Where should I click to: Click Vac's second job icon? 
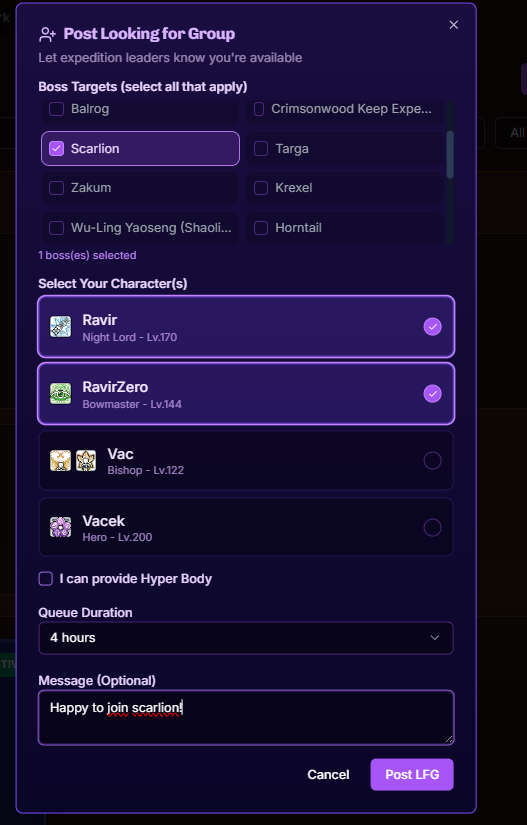(86, 460)
